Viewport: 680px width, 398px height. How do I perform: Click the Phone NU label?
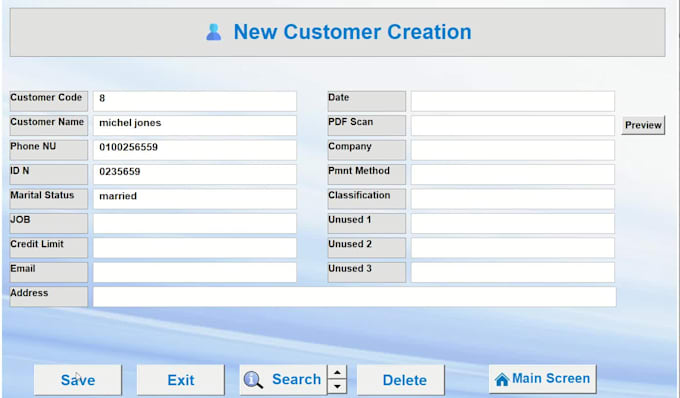(x=49, y=150)
